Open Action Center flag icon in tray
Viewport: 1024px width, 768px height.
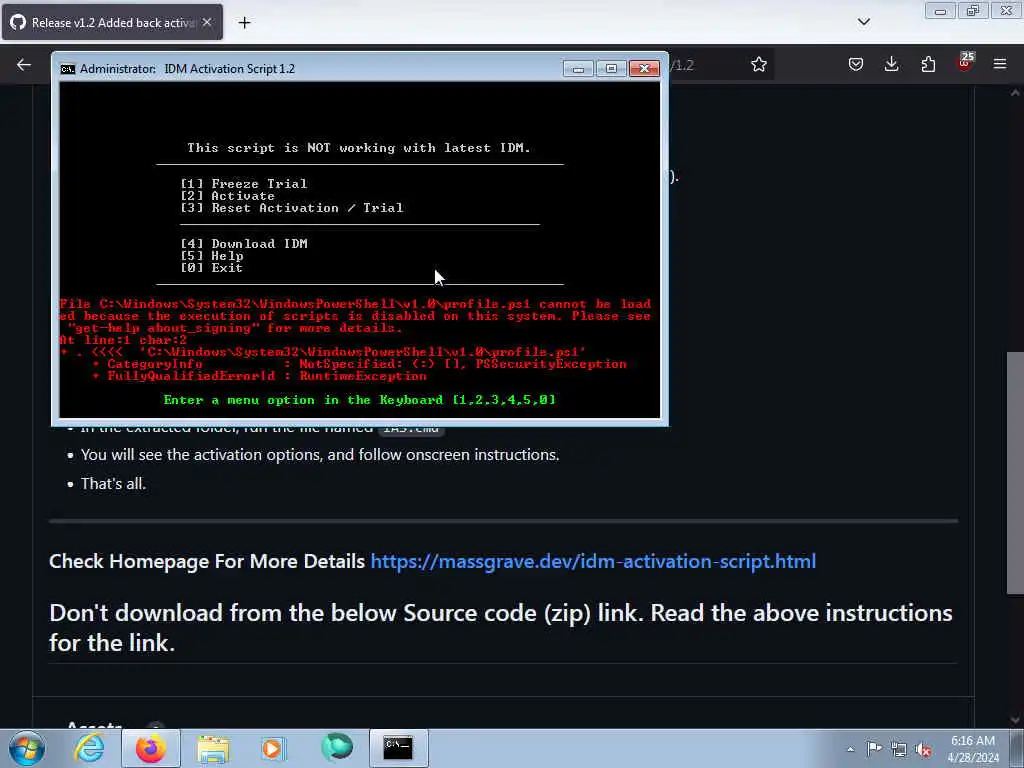pyautogui.click(x=874, y=748)
